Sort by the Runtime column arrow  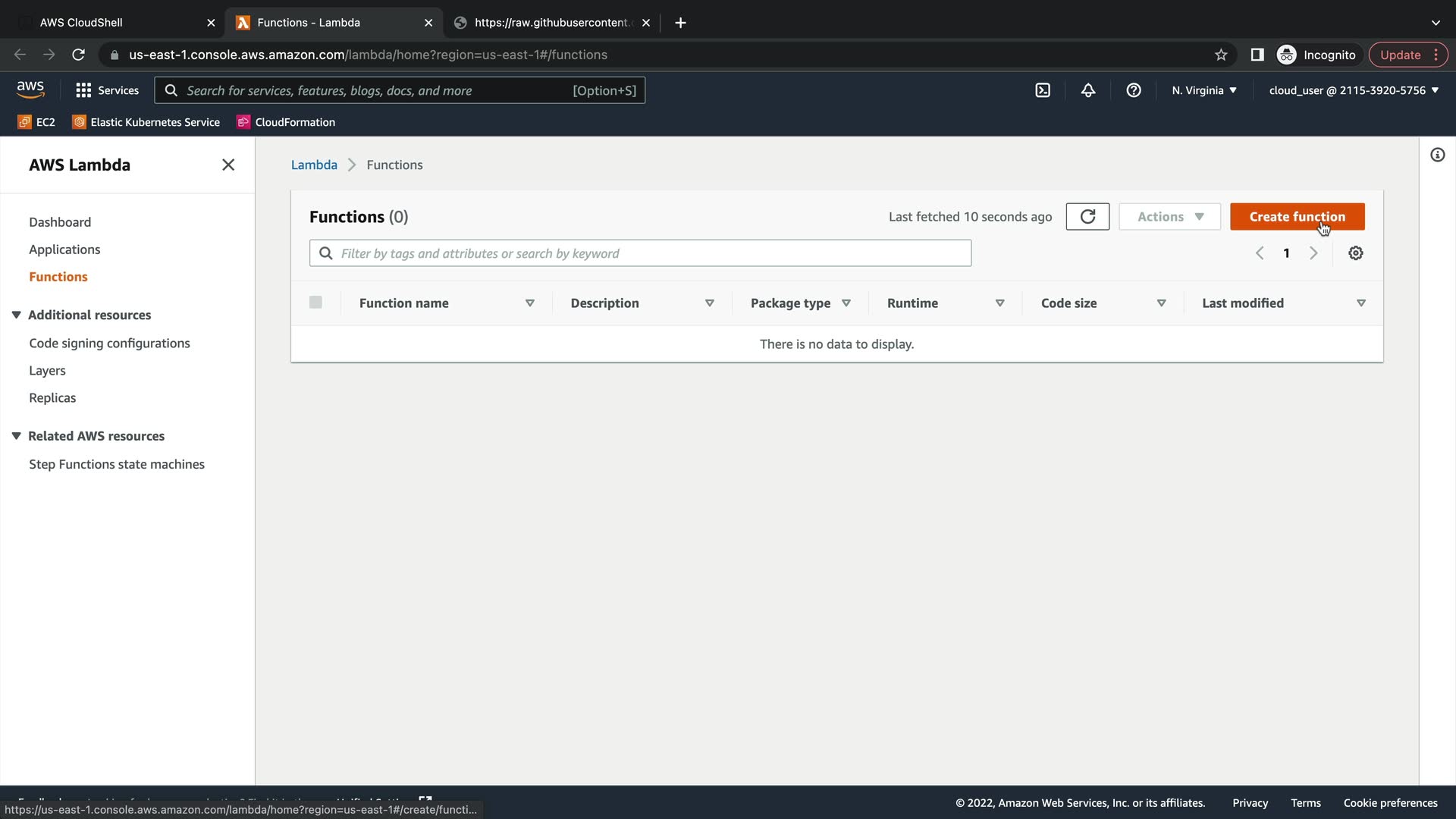999,303
